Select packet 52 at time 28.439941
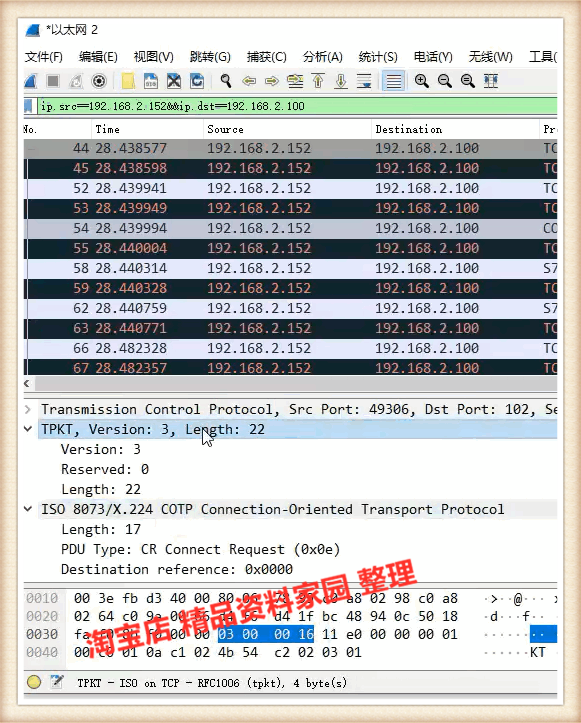 [x=290, y=189]
